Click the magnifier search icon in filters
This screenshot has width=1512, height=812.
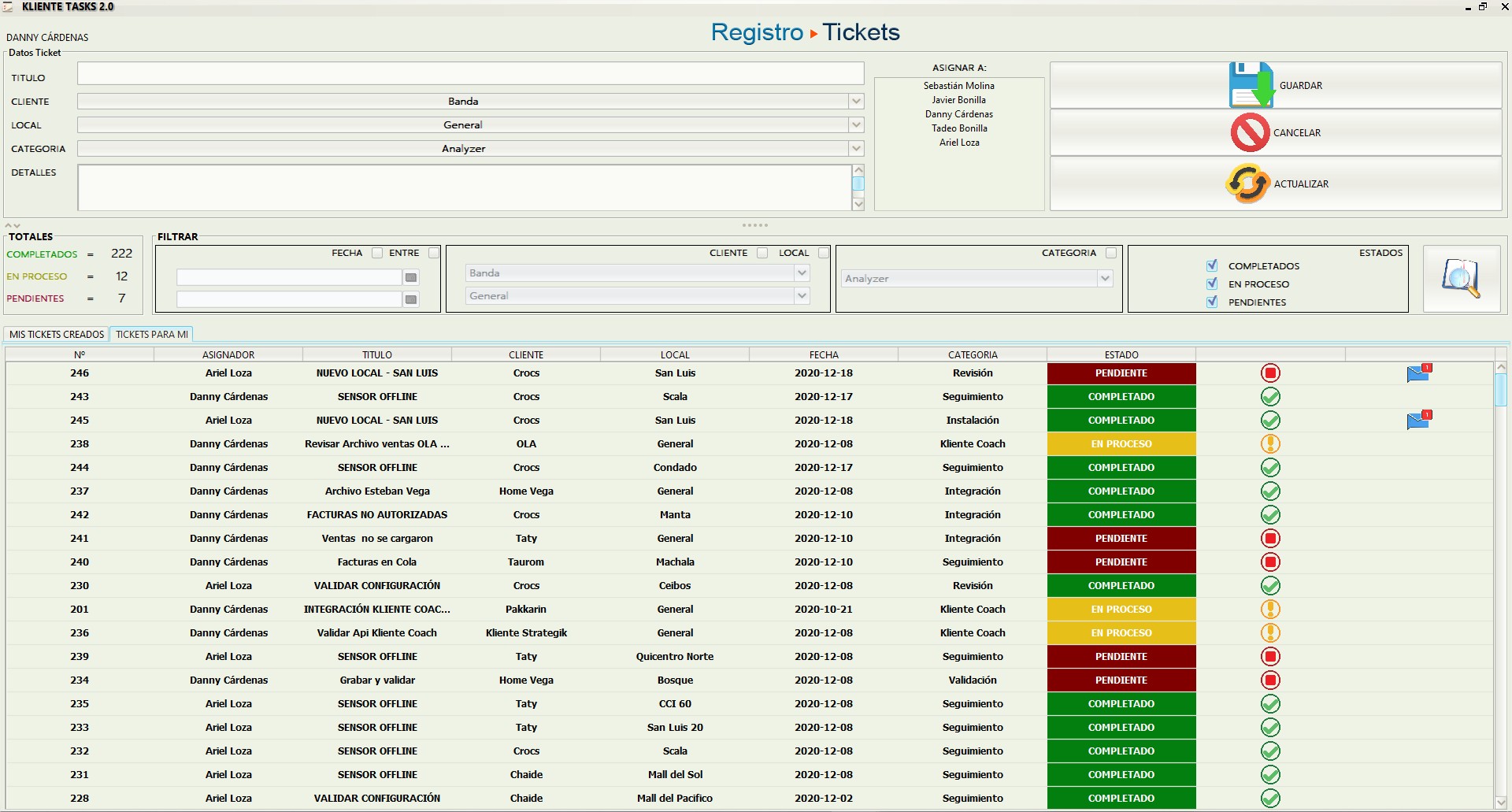pos(1462,279)
